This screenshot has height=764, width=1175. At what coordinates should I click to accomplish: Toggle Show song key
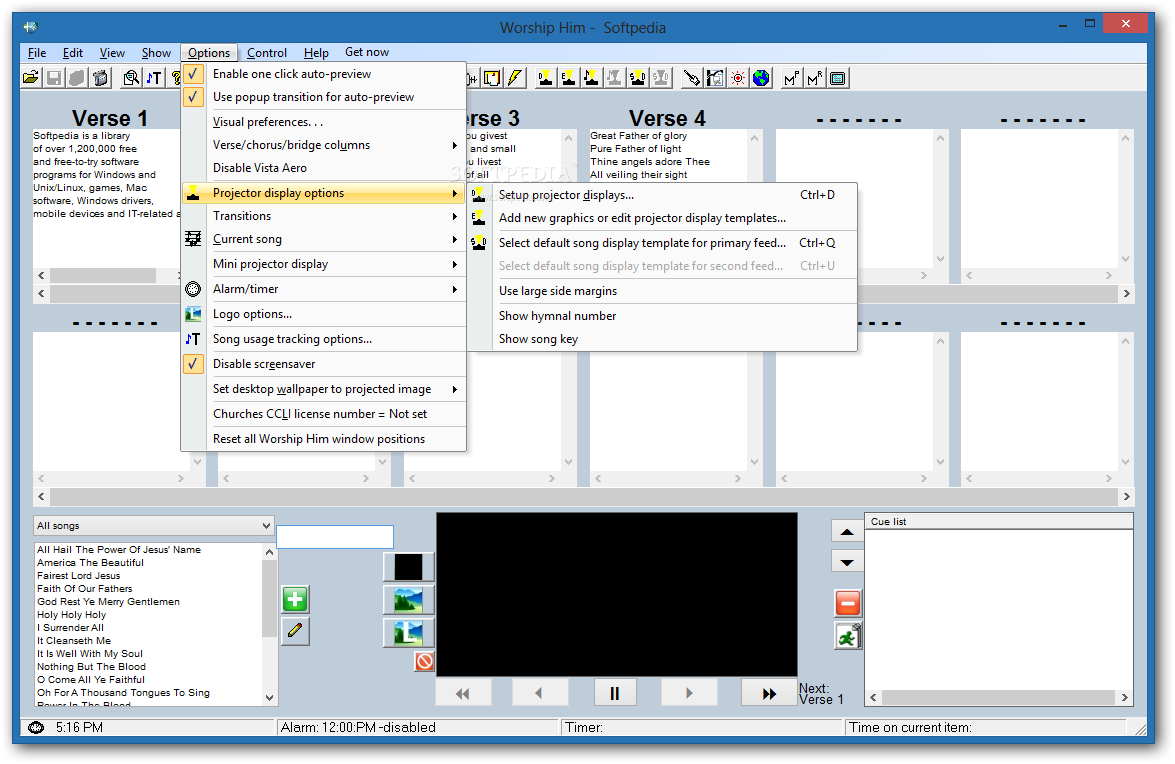(662, 339)
